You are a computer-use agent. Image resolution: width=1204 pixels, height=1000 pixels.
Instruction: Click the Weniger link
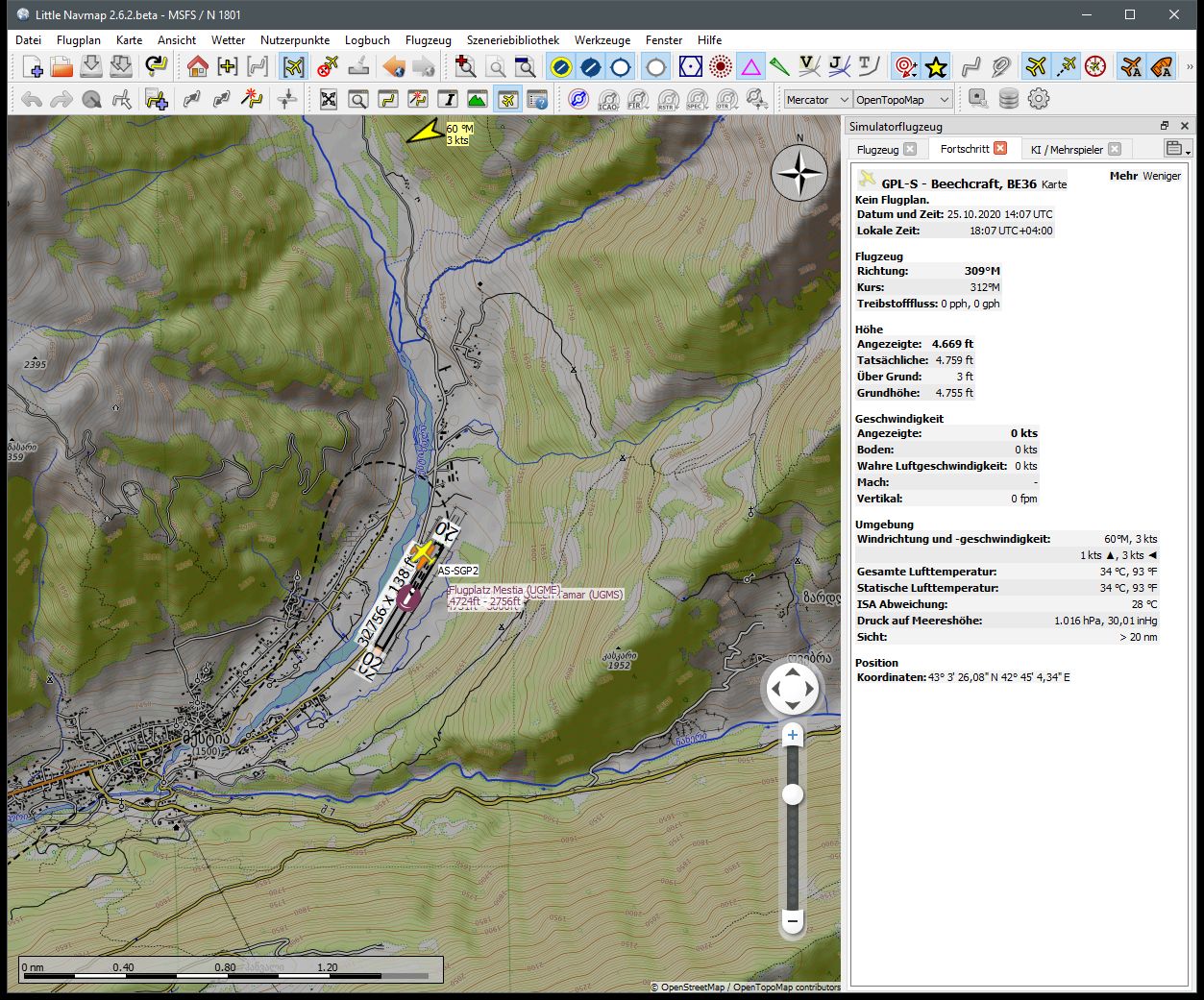pos(1161,176)
